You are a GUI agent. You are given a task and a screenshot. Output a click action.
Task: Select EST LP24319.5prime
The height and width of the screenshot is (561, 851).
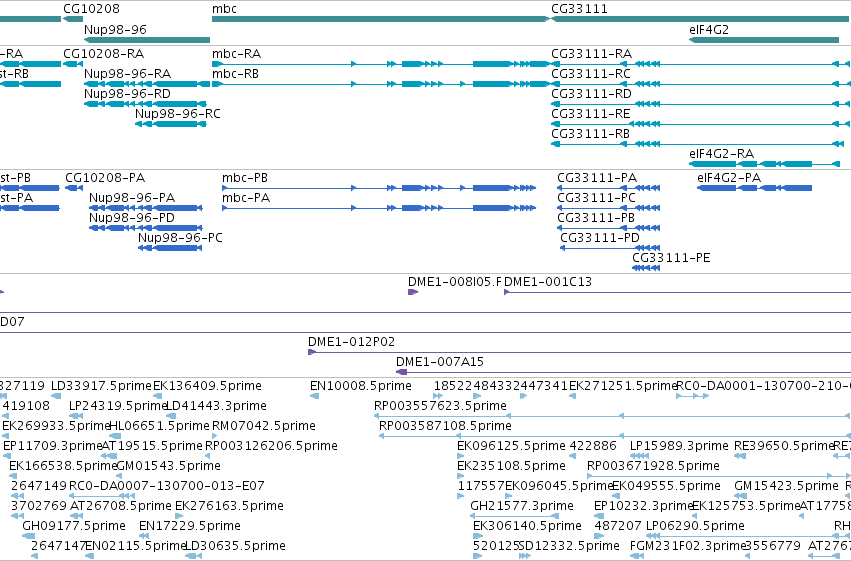(117, 406)
